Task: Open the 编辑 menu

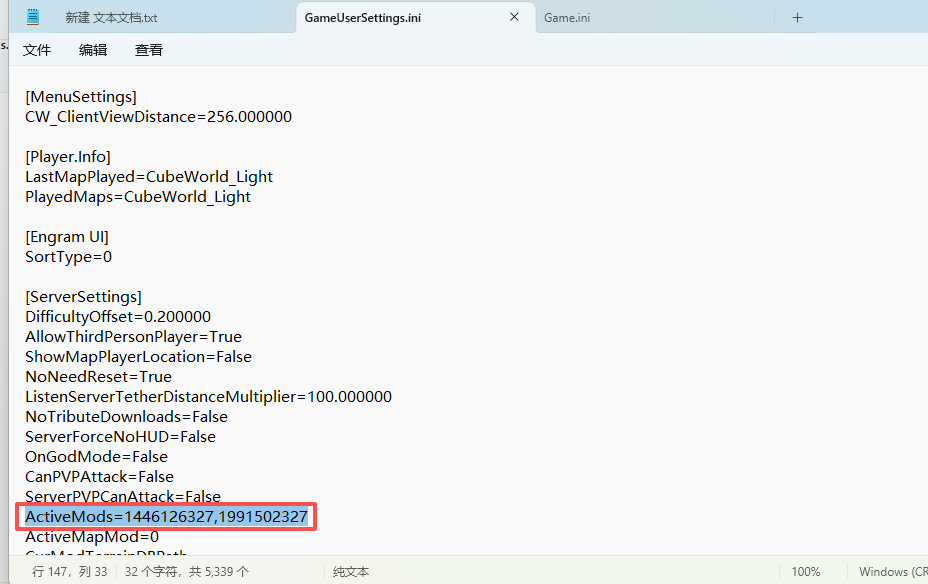Action: (x=93, y=50)
